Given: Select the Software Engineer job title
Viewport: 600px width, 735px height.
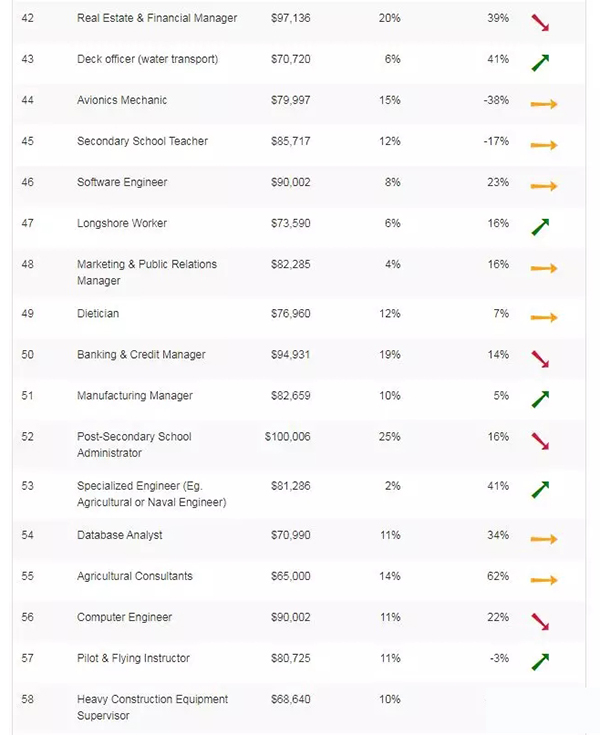Looking at the screenshot, I should (122, 182).
